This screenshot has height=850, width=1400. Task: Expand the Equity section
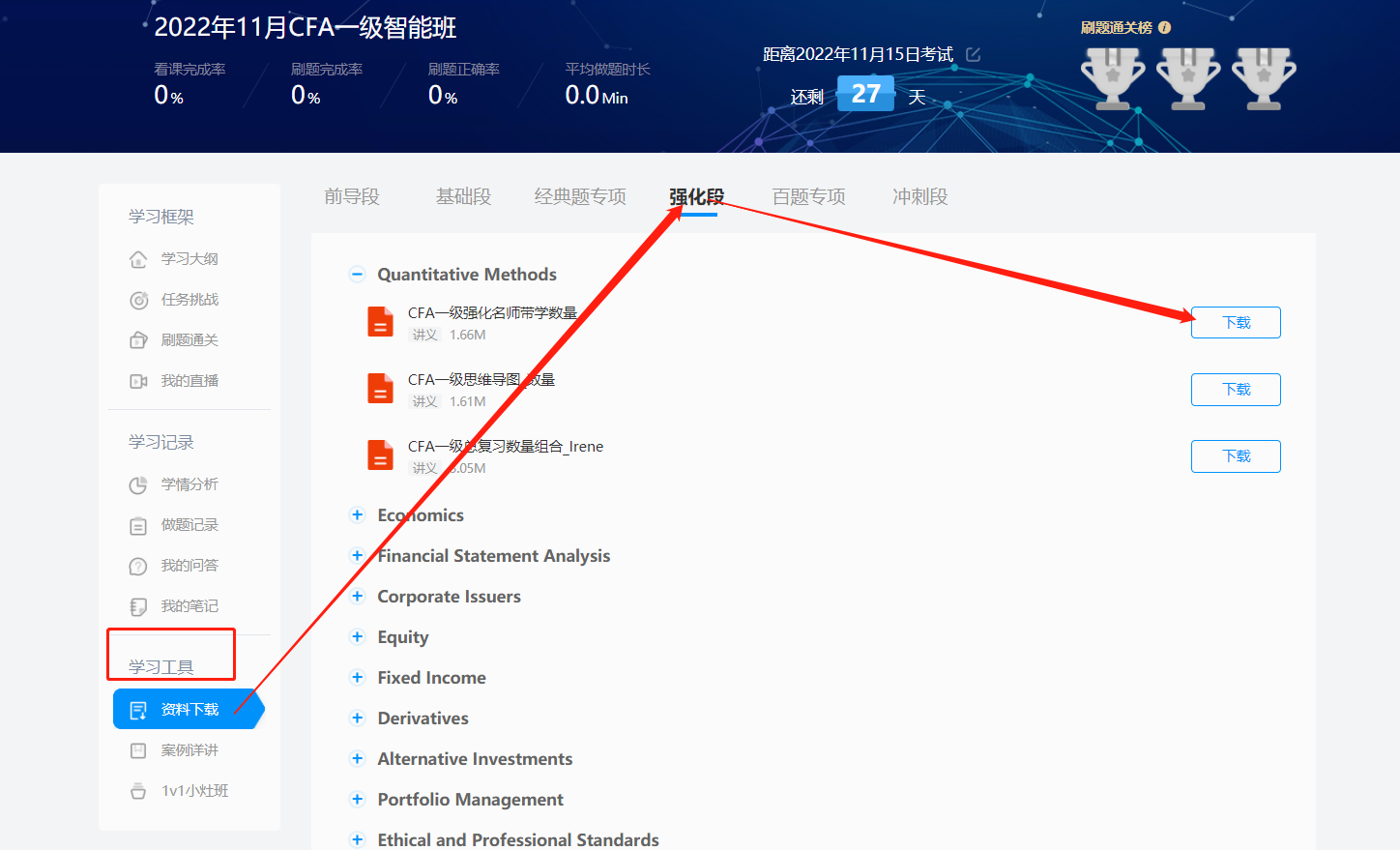click(x=357, y=637)
